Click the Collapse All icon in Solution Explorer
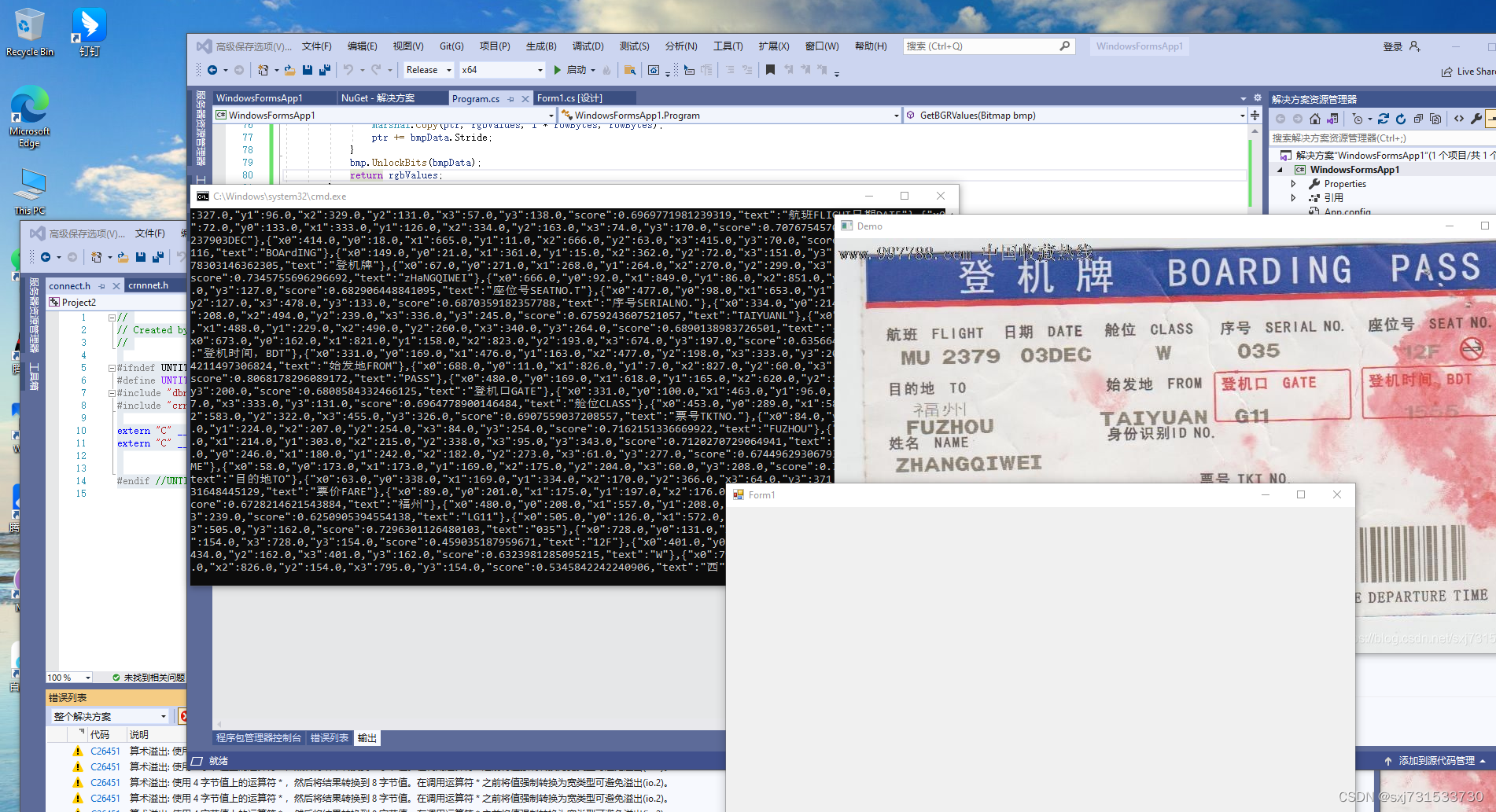The height and width of the screenshot is (812, 1496). point(1418,119)
